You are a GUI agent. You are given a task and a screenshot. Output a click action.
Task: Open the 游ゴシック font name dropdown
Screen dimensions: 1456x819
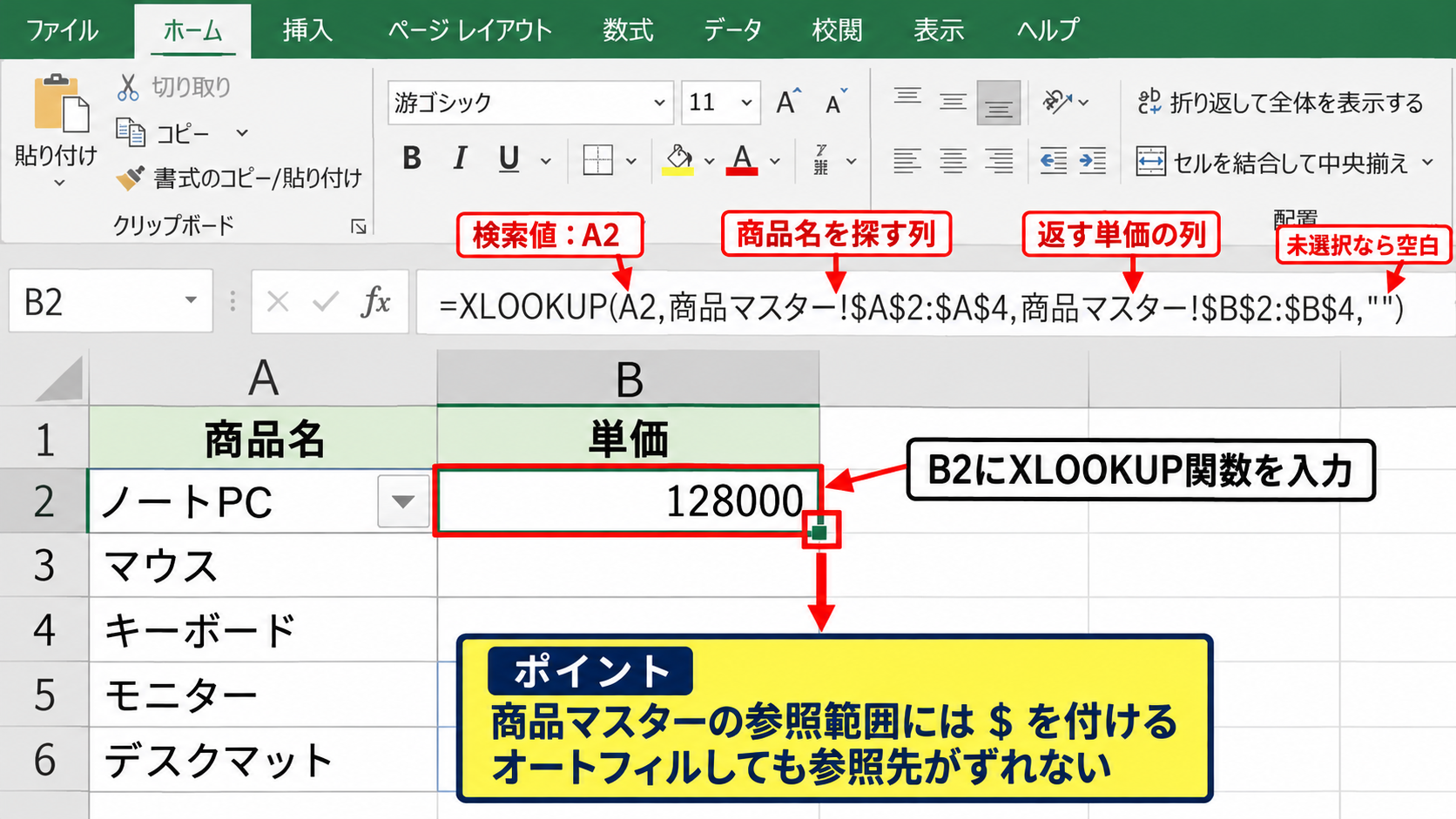[659, 103]
